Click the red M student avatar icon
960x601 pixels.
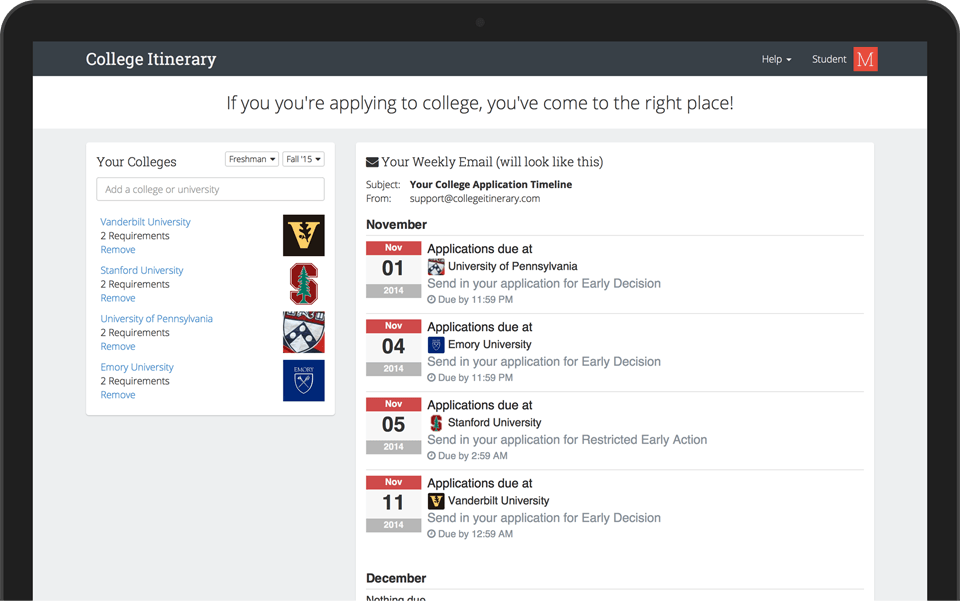[x=865, y=59]
